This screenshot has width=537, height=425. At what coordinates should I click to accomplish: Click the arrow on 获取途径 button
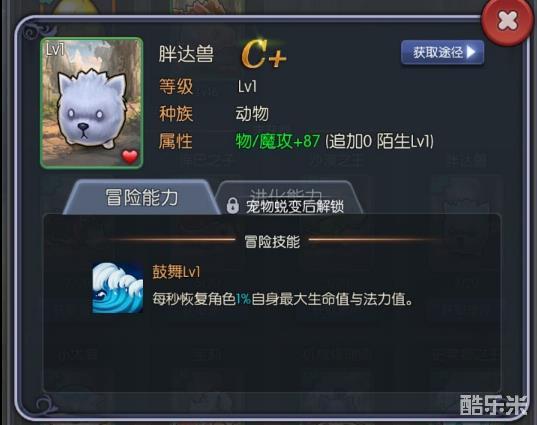pos(472,52)
